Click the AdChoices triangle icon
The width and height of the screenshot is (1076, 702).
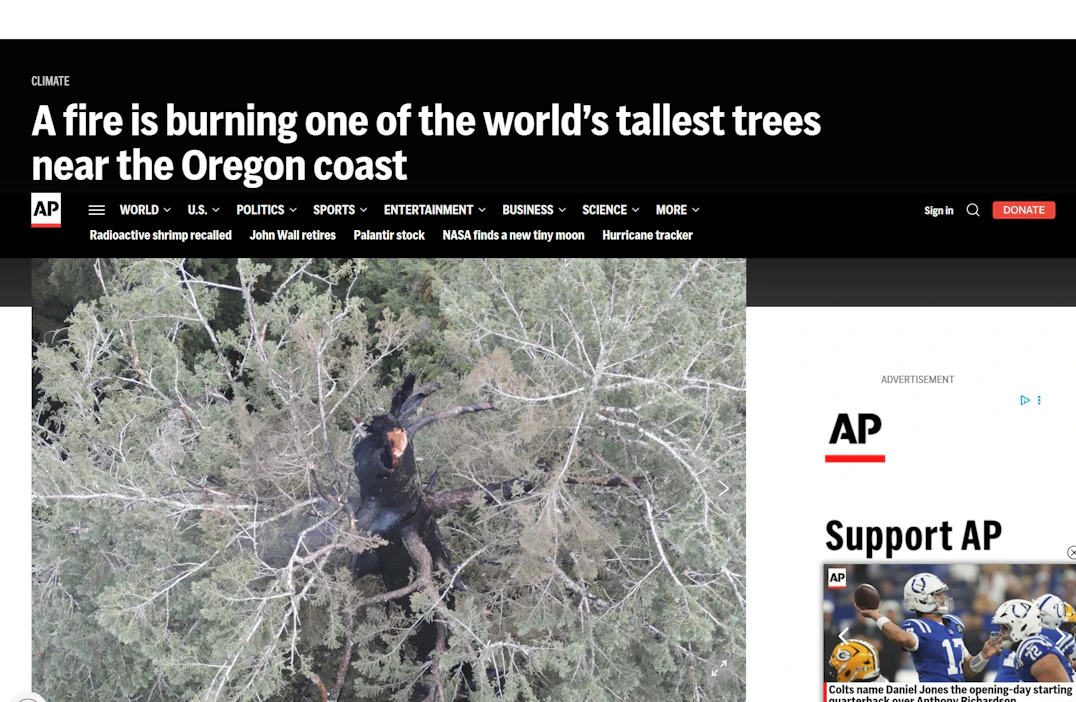[x=1025, y=400]
